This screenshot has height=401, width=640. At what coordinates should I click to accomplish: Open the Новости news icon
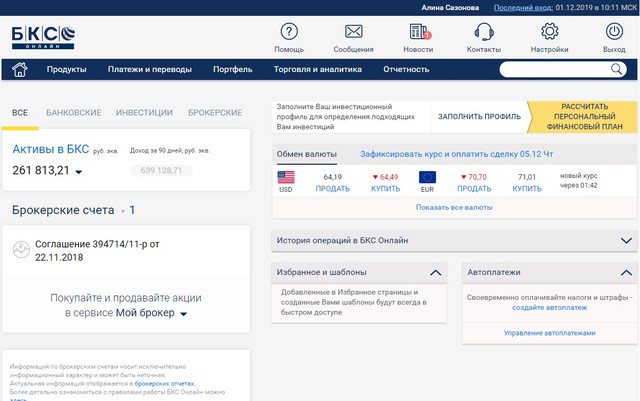point(418,32)
